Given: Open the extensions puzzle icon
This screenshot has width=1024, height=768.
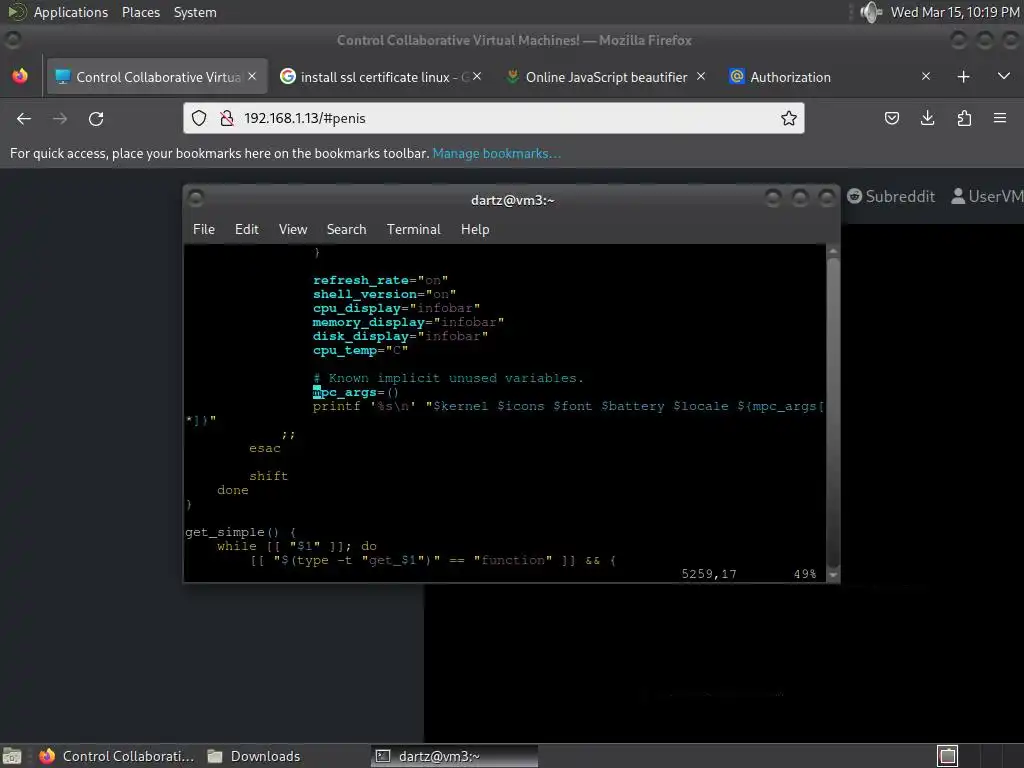Looking at the screenshot, I should [x=964, y=118].
